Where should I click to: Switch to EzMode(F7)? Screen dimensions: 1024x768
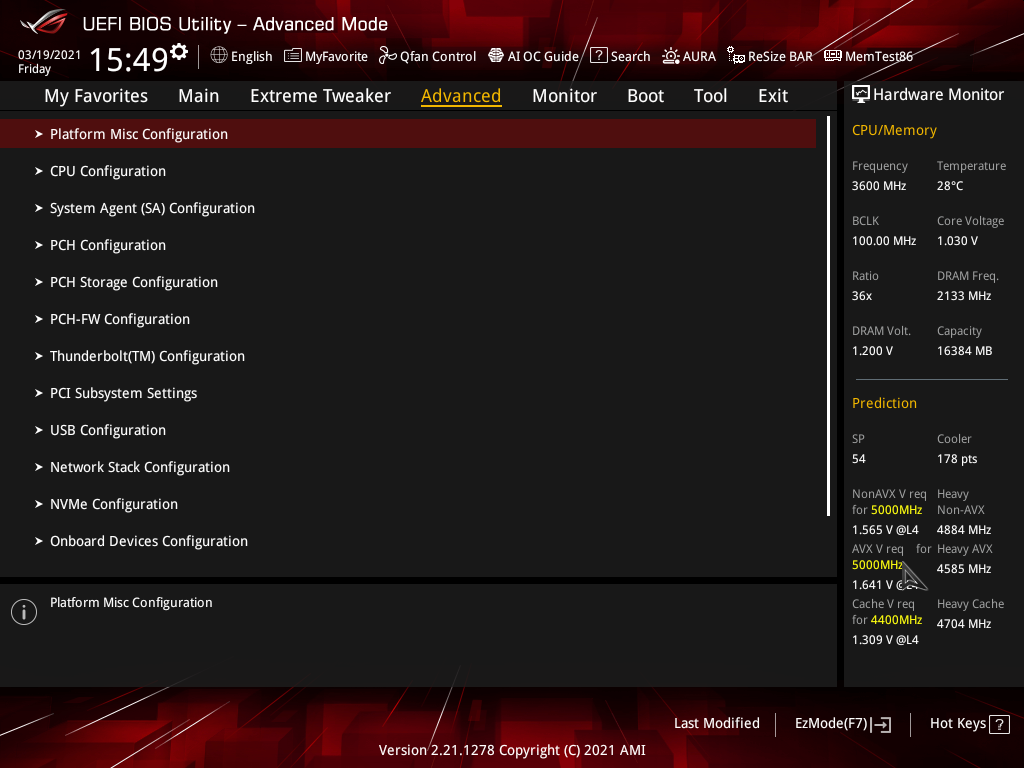click(842, 724)
